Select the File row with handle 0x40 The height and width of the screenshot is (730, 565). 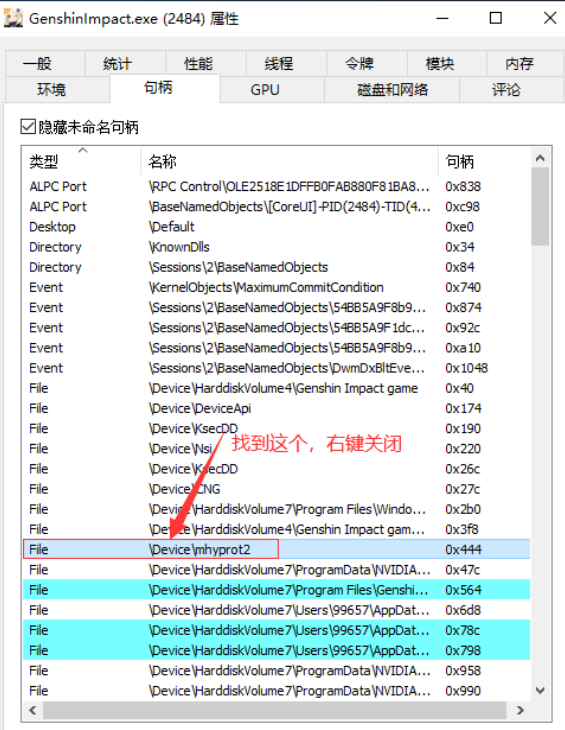(x=276, y=388)
